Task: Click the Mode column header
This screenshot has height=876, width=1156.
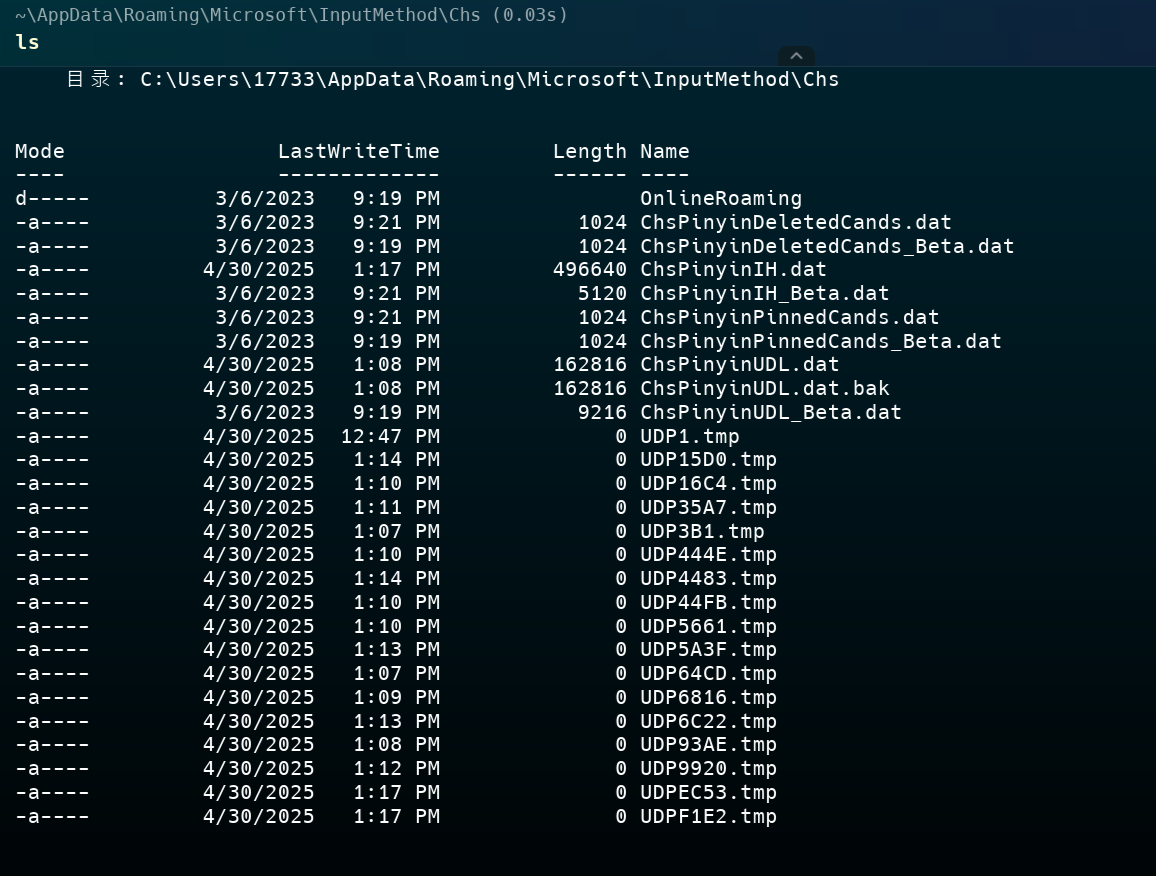Action: [40, 151]
